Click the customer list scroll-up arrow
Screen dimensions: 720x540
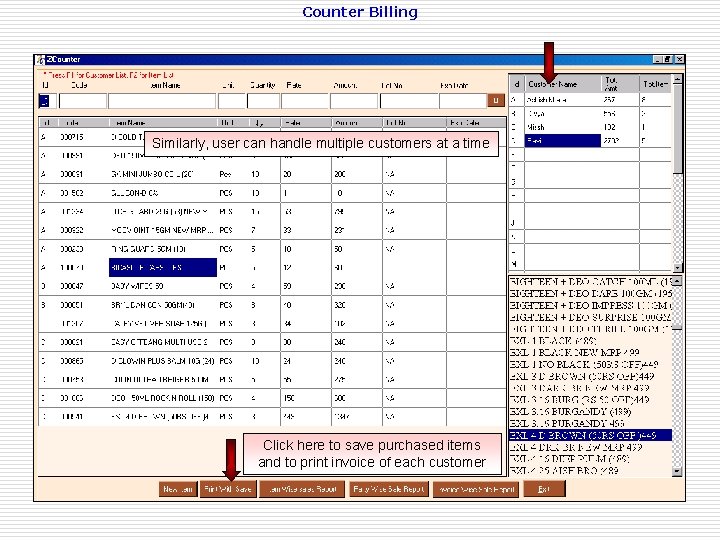coord(677,79)
